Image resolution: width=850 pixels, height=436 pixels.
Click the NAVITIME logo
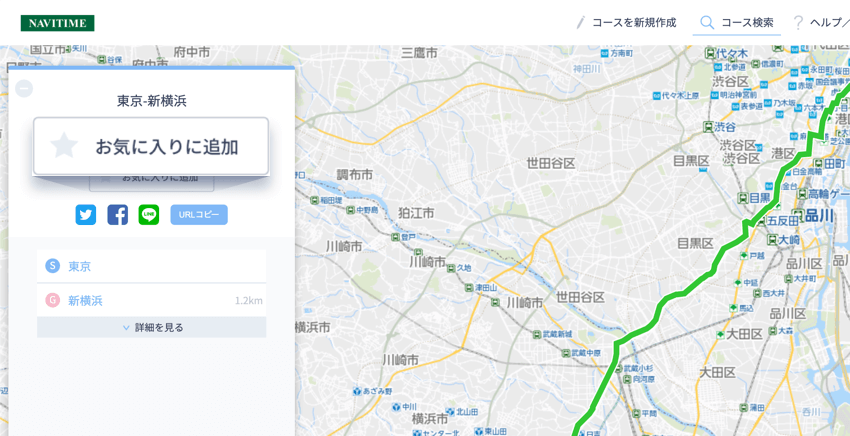pos(57,23)
